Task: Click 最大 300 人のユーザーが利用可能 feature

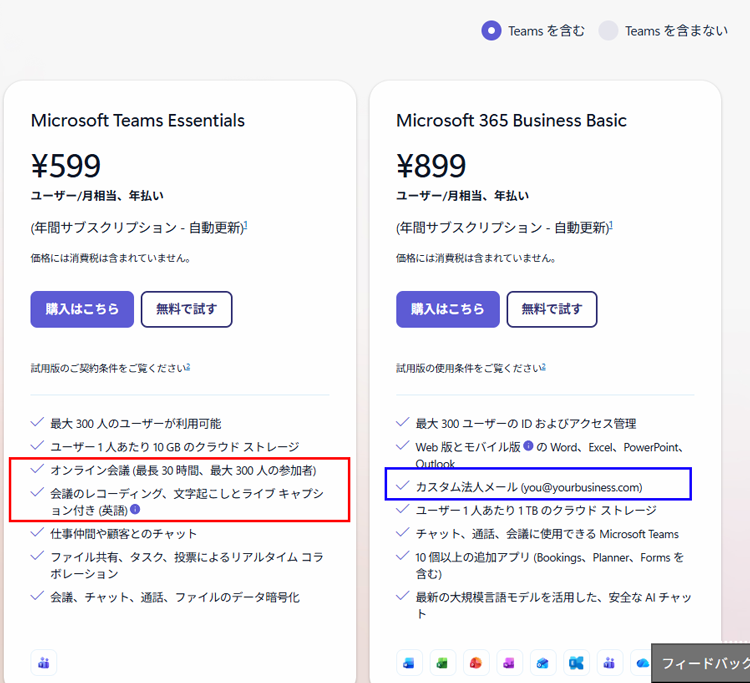Action: click(x=136, y=424)
